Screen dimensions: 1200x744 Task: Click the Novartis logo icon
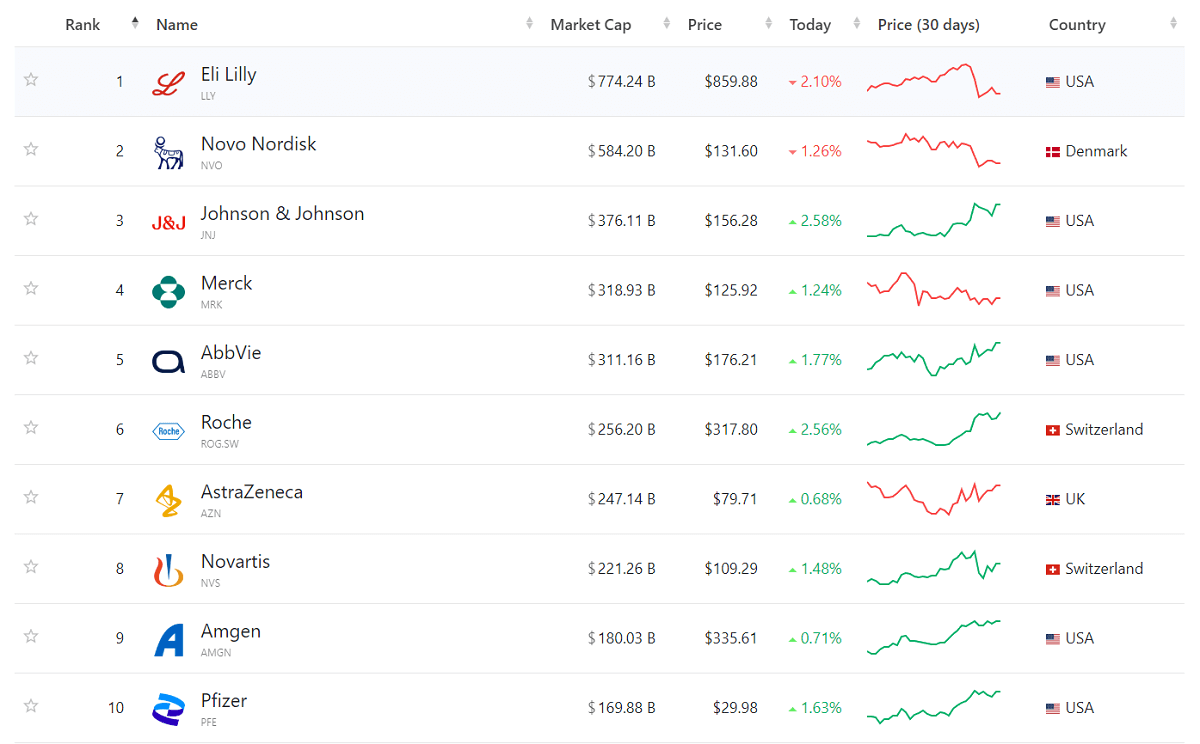click(168, 570)
